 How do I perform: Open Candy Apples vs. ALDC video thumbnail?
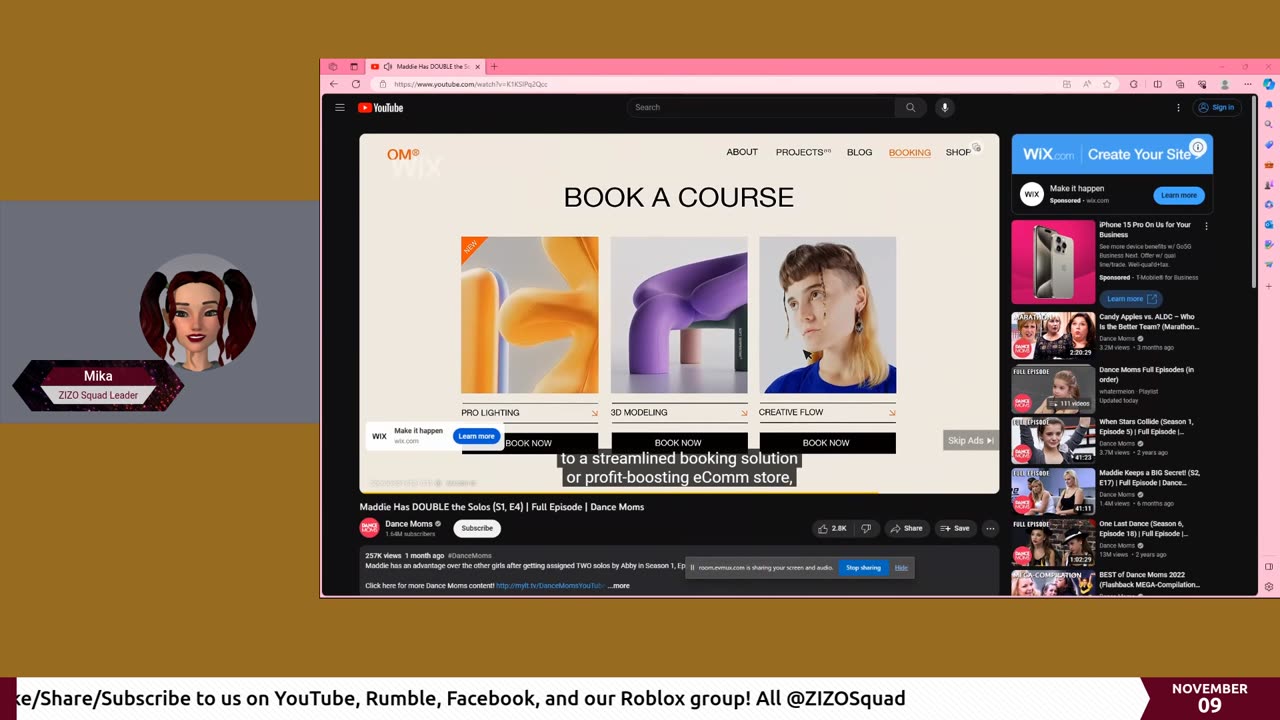click(1053, 335)
